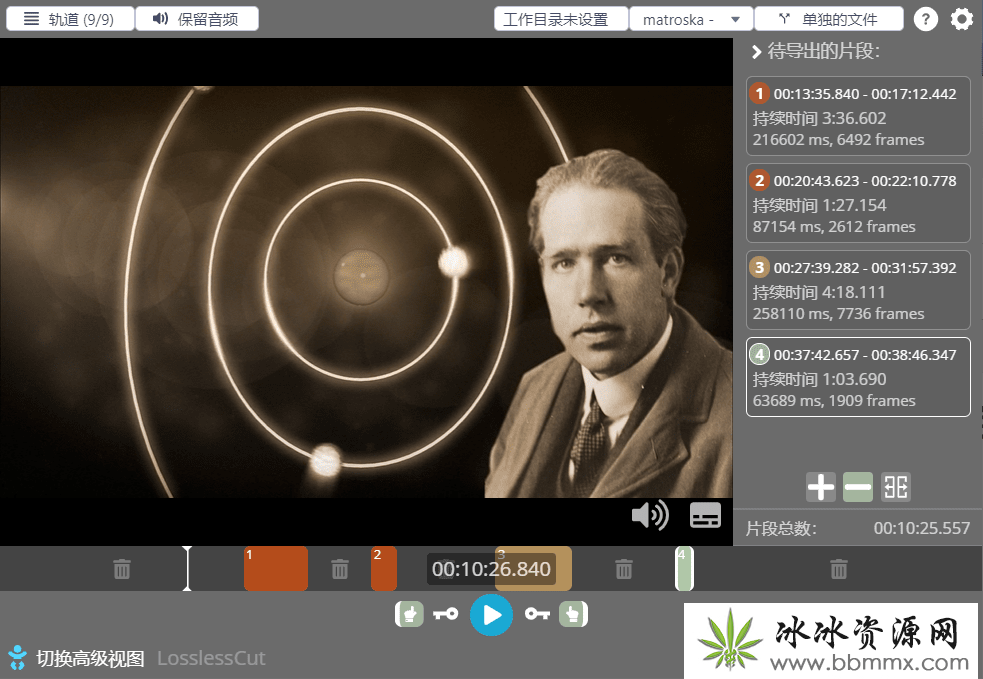Screen dimensions: 983x679
Task: Toggle separate files (单独的文件) export mode
Action: [x=828, y=19]
